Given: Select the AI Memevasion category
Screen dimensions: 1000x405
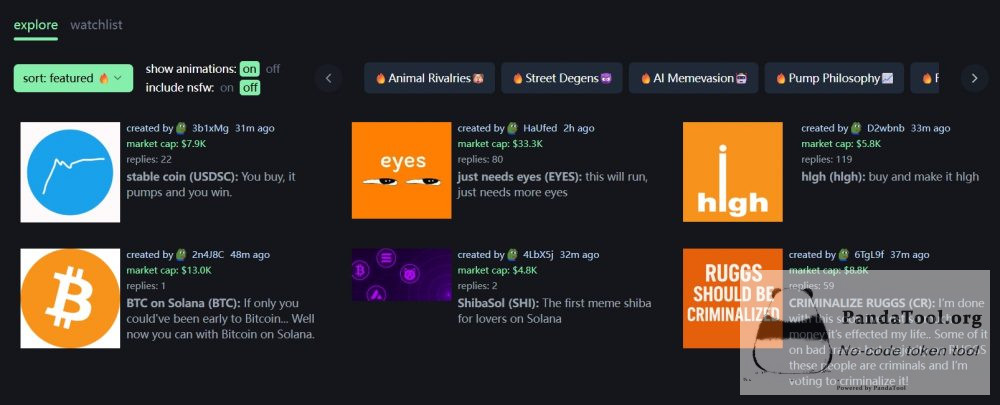Looking at the screenshot, I should (x=693, y=78).
